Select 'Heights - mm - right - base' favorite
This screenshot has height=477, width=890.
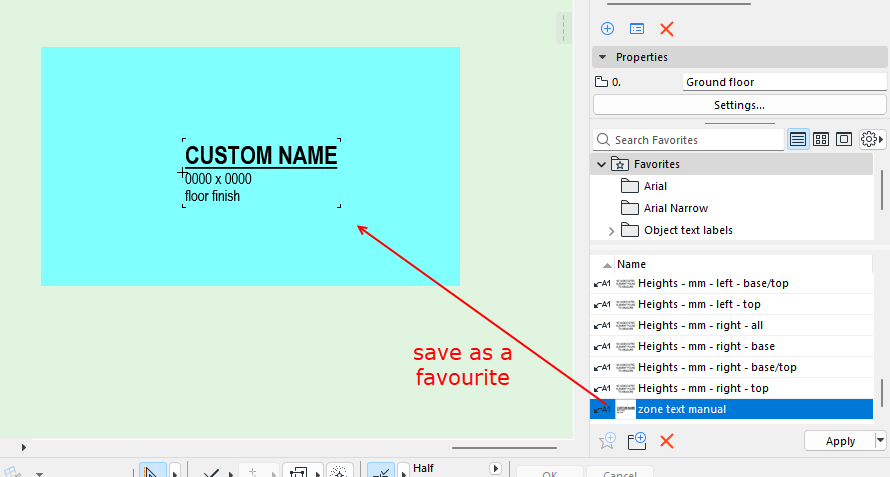[731, 346]
